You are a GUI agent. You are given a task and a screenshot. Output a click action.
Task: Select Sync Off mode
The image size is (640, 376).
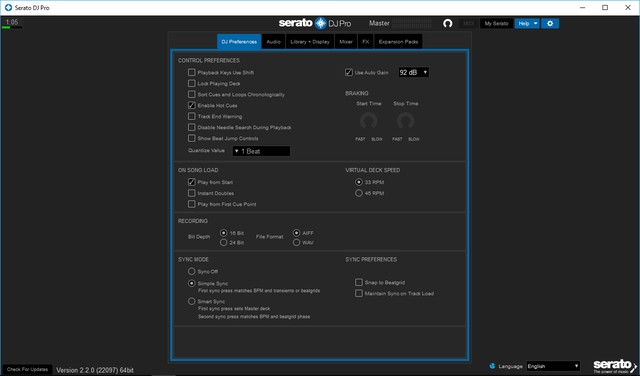pyautogui.click(x=191, y=271)
